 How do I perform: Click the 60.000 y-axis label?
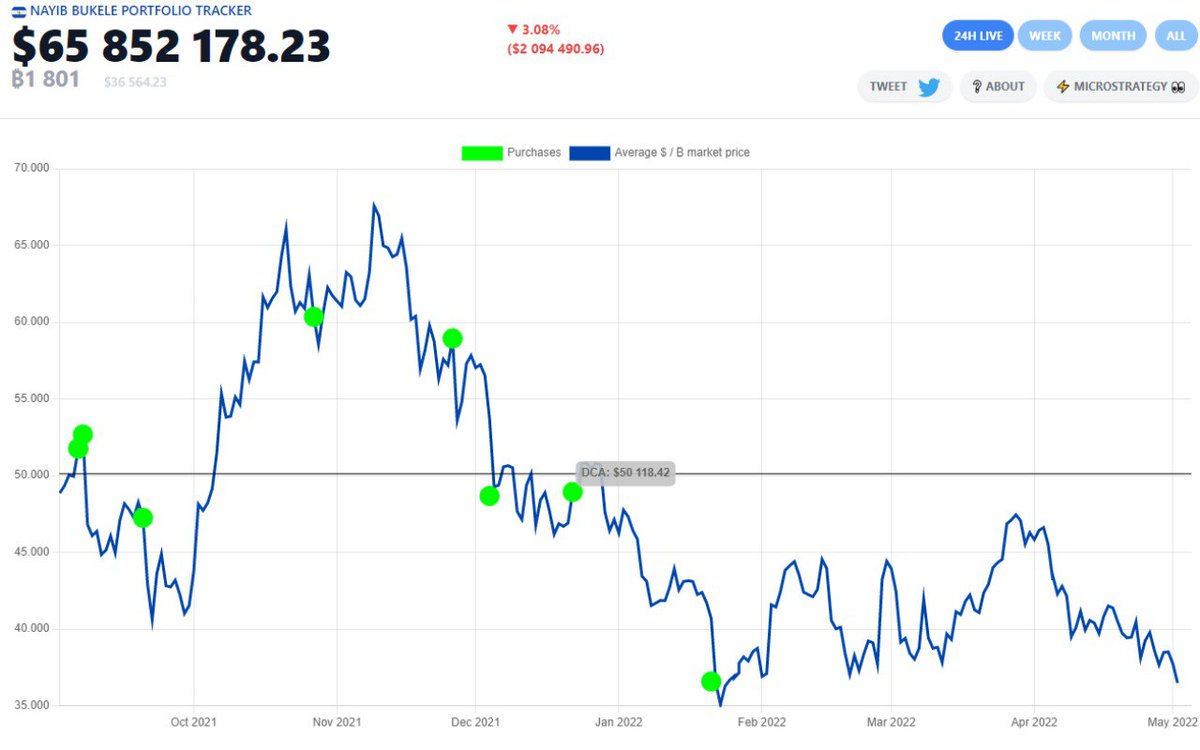(31, 322)
